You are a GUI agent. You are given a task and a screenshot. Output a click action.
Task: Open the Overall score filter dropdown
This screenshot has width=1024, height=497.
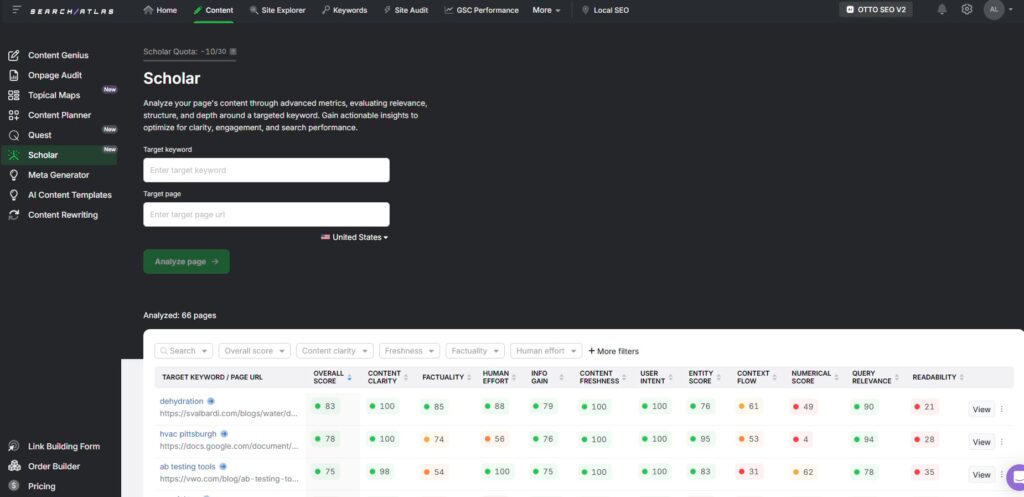pyautogui.click(x=254, y=351)
